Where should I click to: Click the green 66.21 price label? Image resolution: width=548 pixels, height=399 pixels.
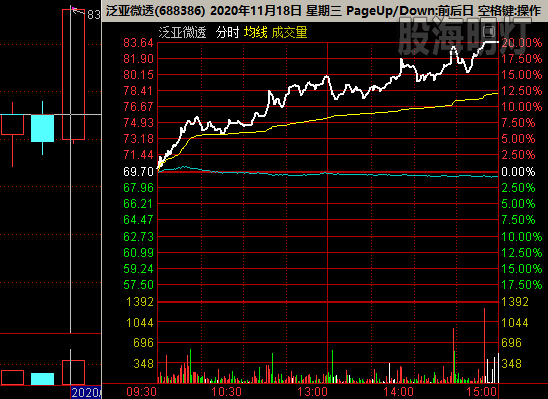pyautogui.click(x=138, y=204)
